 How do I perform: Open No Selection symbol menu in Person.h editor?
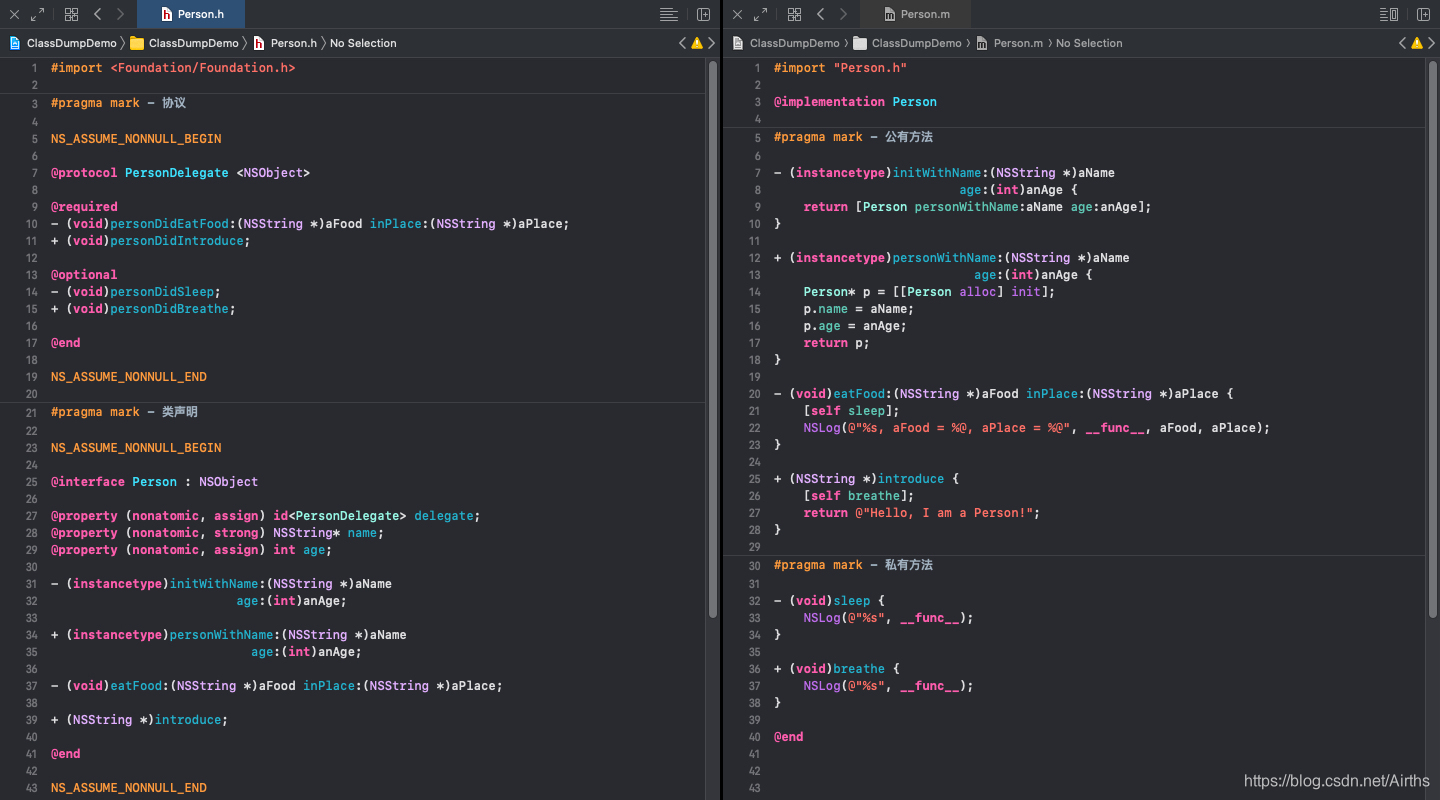[x=363, y=43]
